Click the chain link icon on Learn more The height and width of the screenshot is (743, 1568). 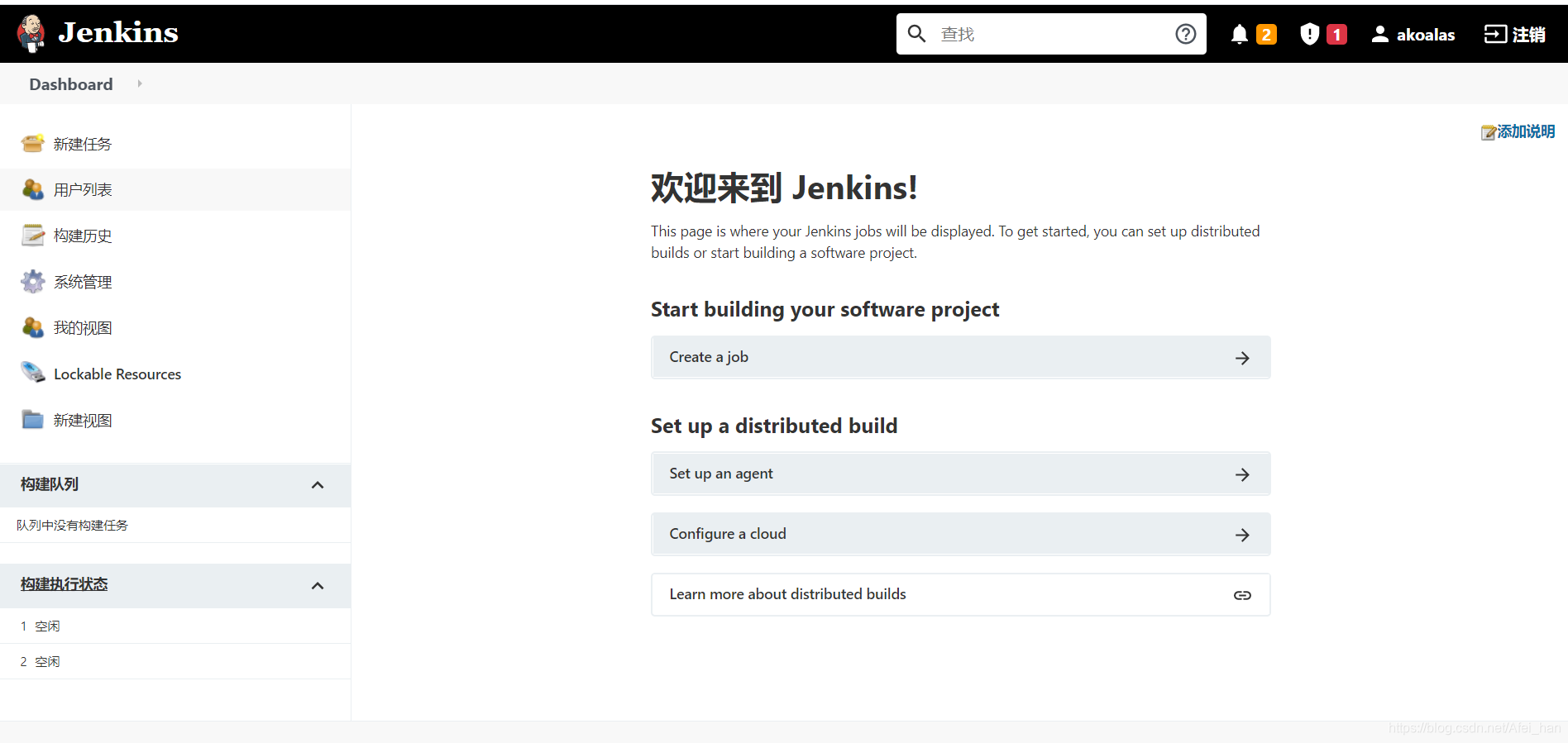click(x=1242, y=595)
